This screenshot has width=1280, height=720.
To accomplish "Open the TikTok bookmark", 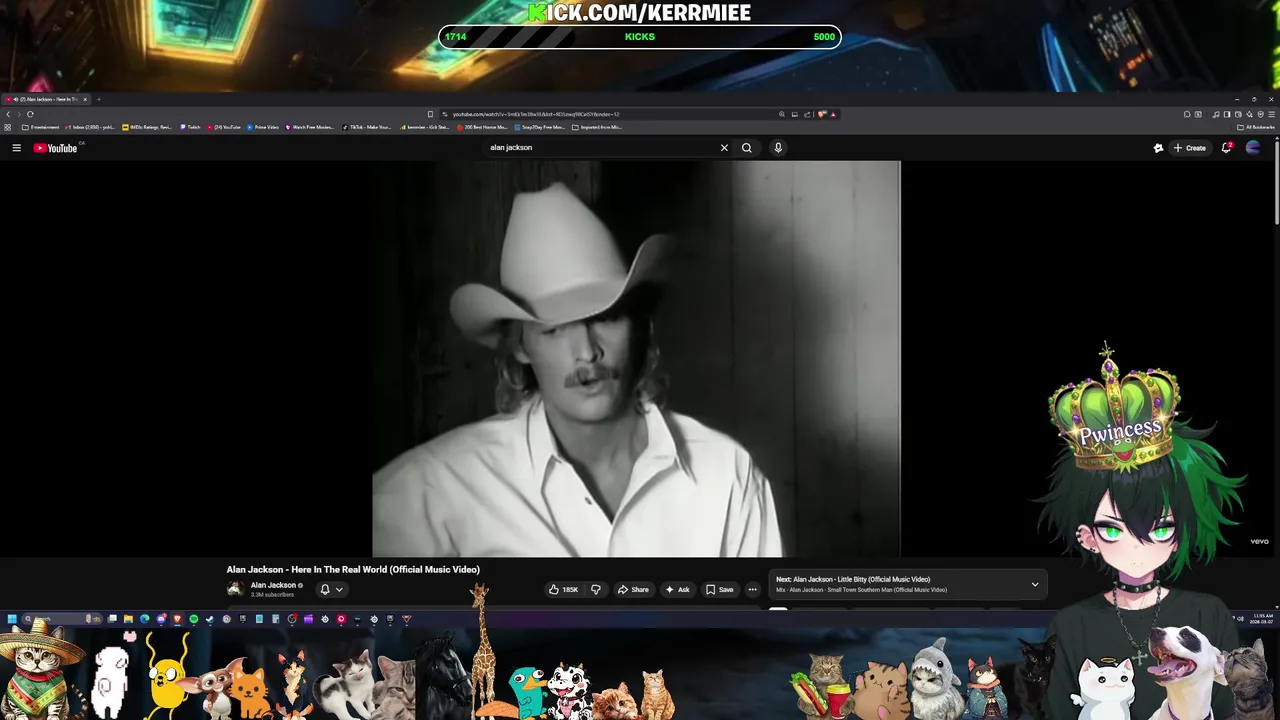I will click(366, 127).
